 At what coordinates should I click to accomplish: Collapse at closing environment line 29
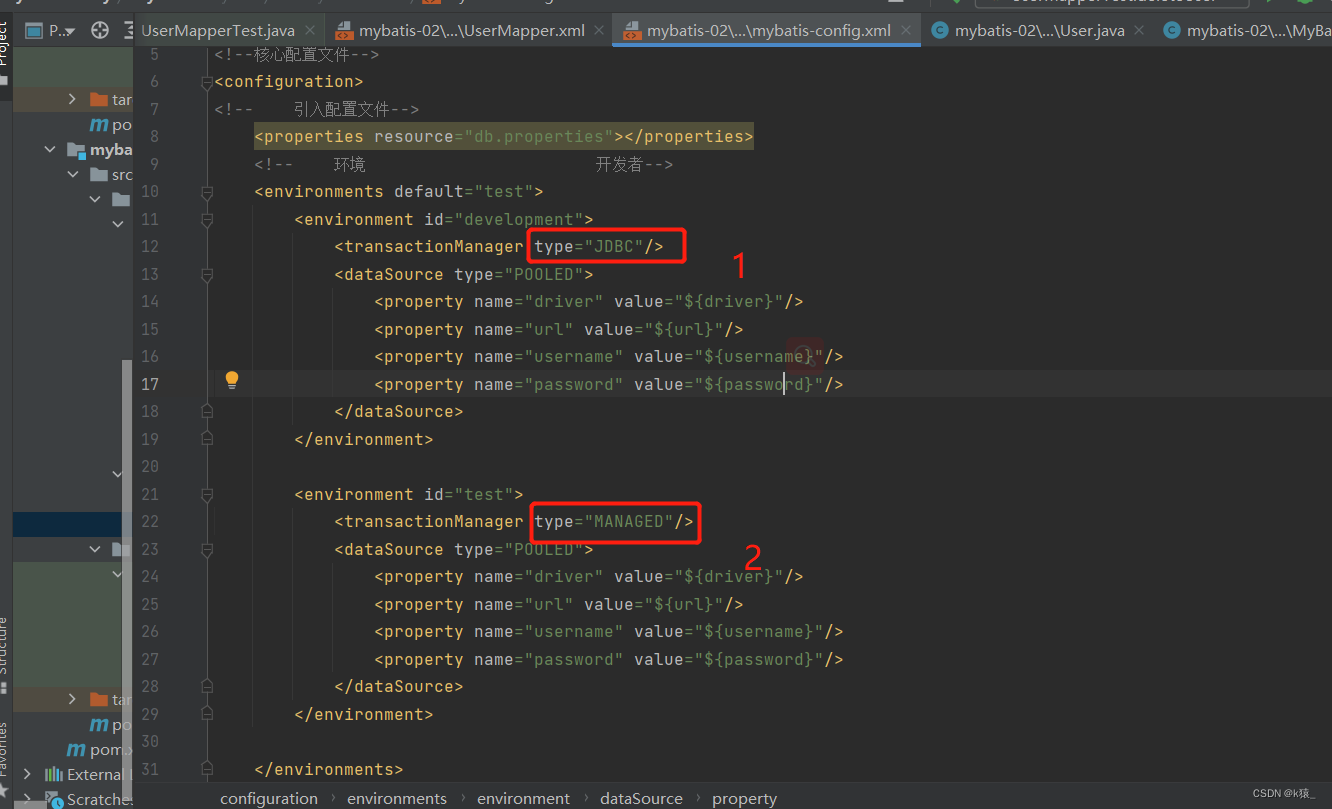207,714
